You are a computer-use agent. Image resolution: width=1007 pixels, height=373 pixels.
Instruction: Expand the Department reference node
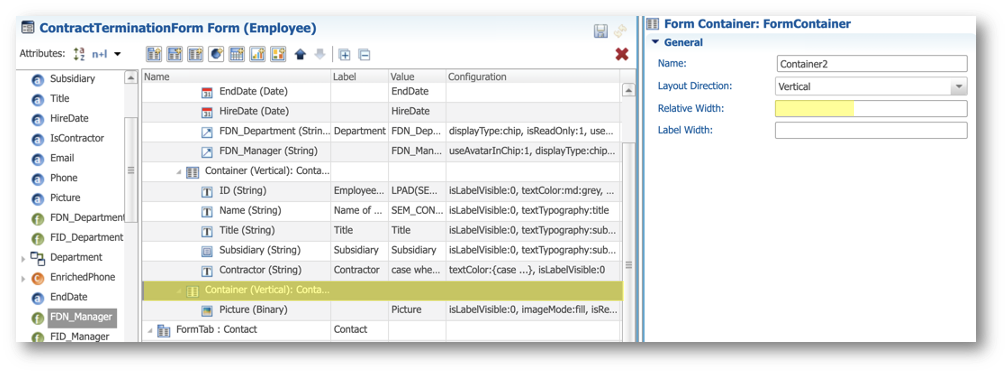tap(24, 258)
